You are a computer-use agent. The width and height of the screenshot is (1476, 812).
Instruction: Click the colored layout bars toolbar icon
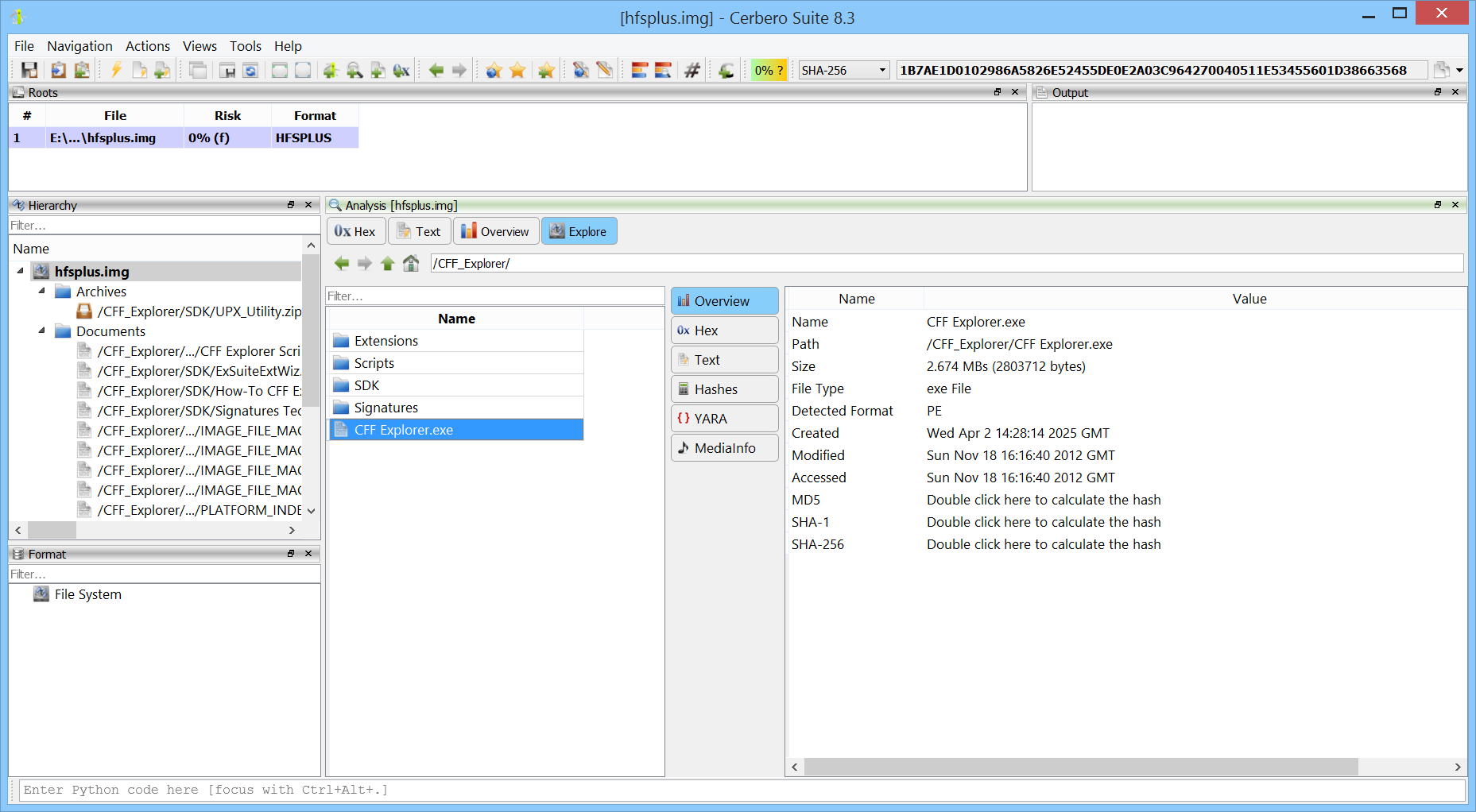coord(639,70)
